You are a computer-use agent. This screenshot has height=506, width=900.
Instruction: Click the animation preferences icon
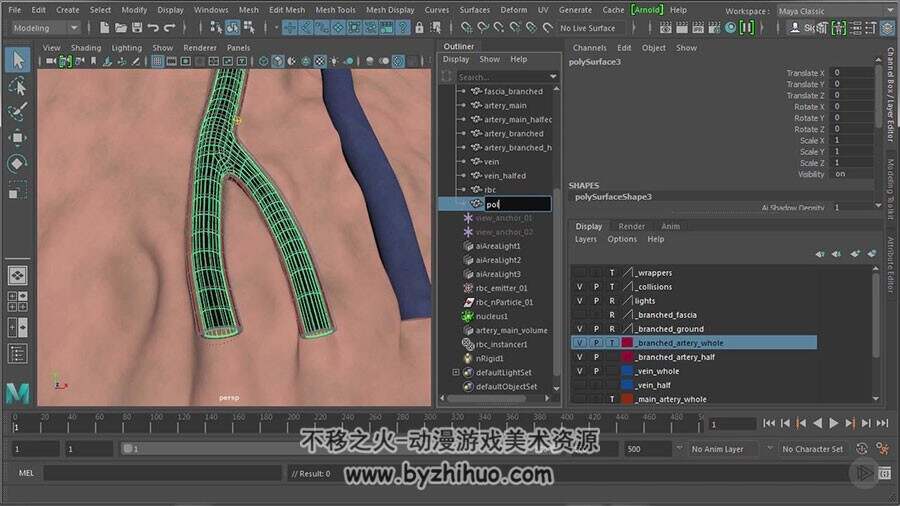[x=883, y=449]
